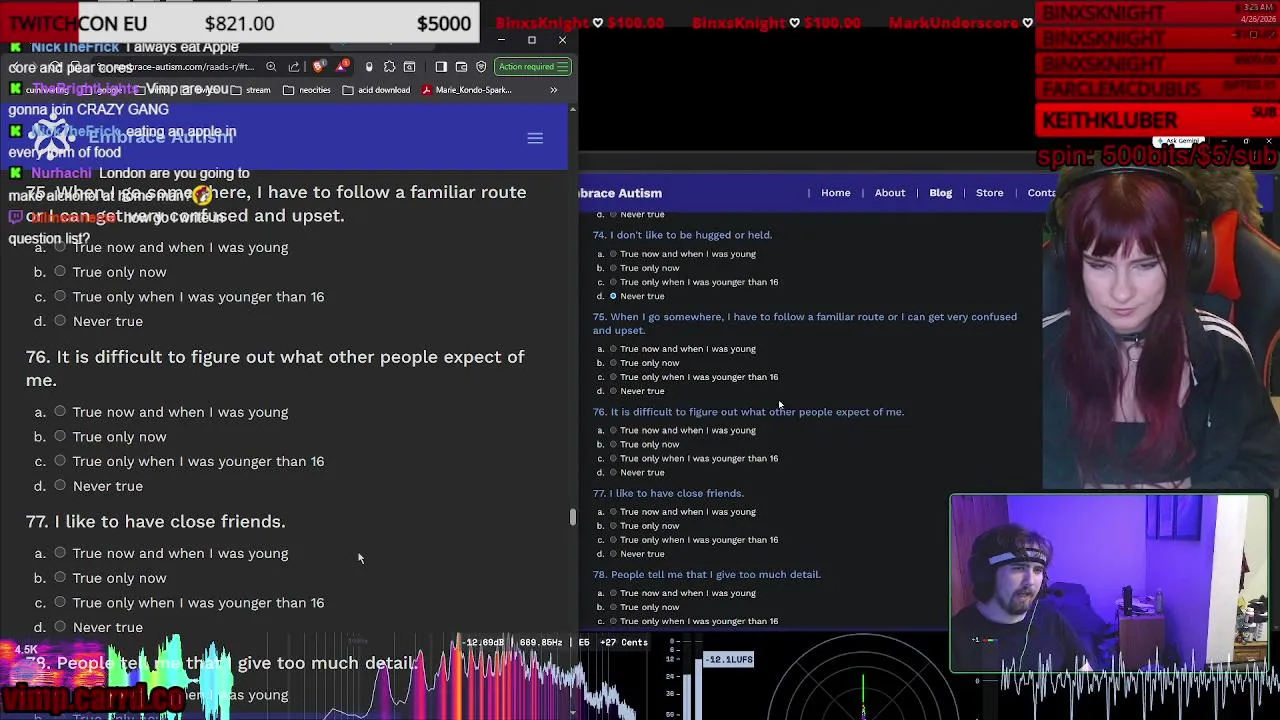Open the Brave Shields lion icon
Image resolution: width=1280 pixels, height=720 pixels.
[x=319, y=67]
